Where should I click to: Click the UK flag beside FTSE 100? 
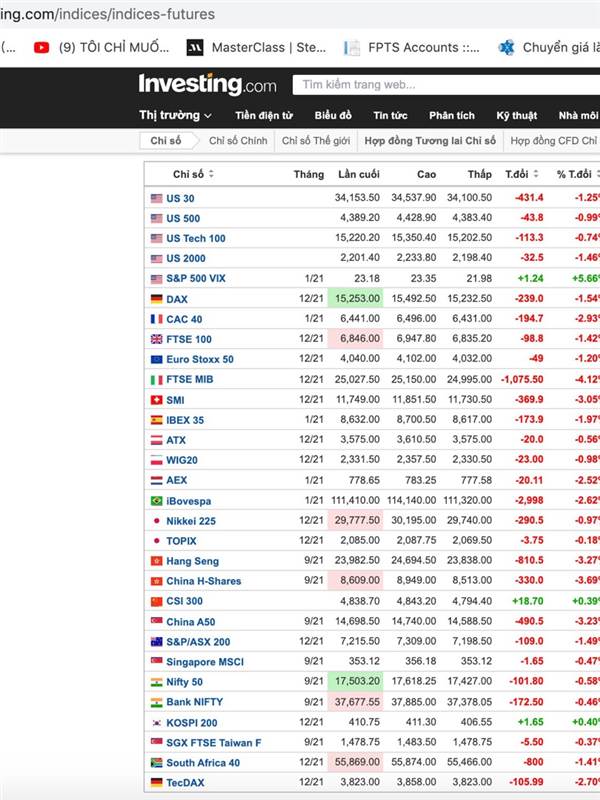click(x=157, y=339)
